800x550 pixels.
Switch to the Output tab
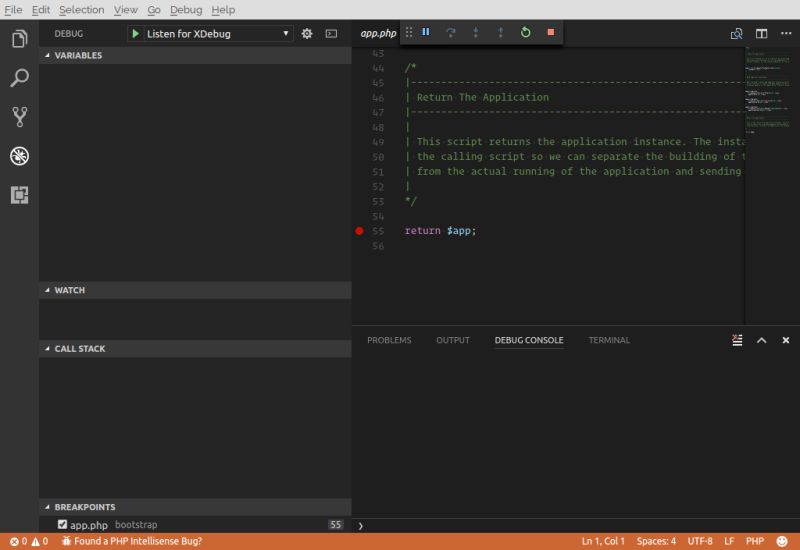[453, 340]
